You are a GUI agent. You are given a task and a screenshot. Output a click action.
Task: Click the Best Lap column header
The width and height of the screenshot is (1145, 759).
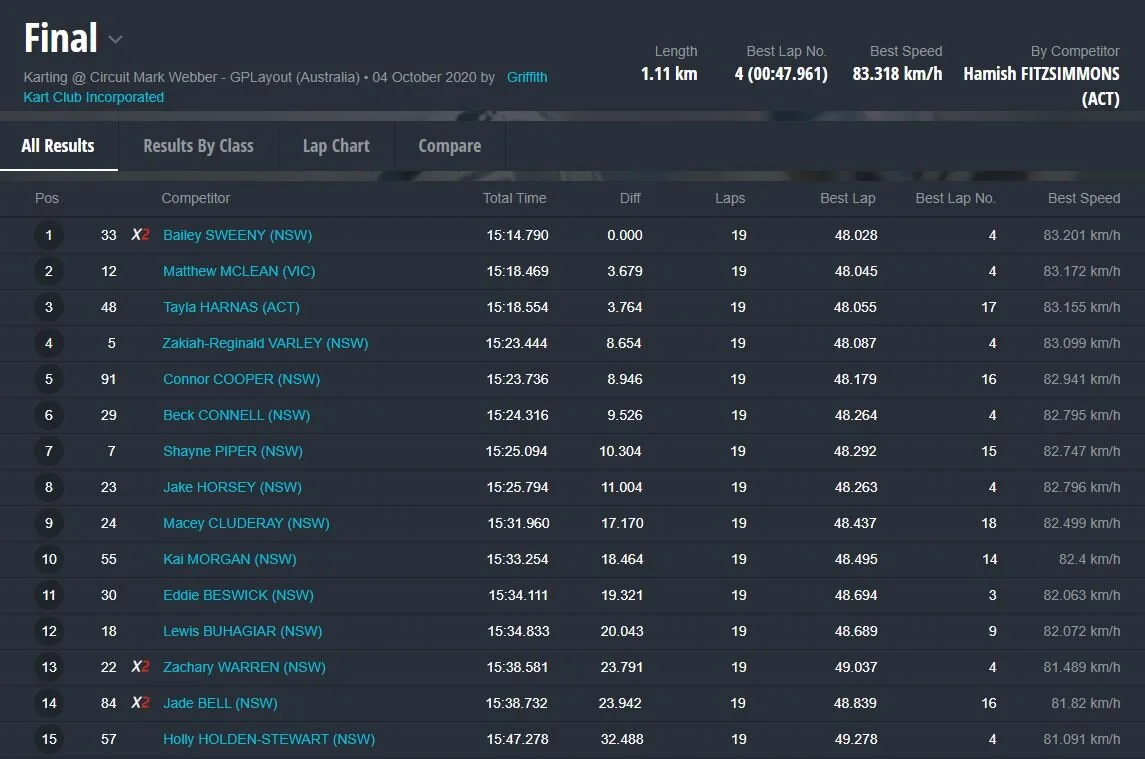click(847, 198)
